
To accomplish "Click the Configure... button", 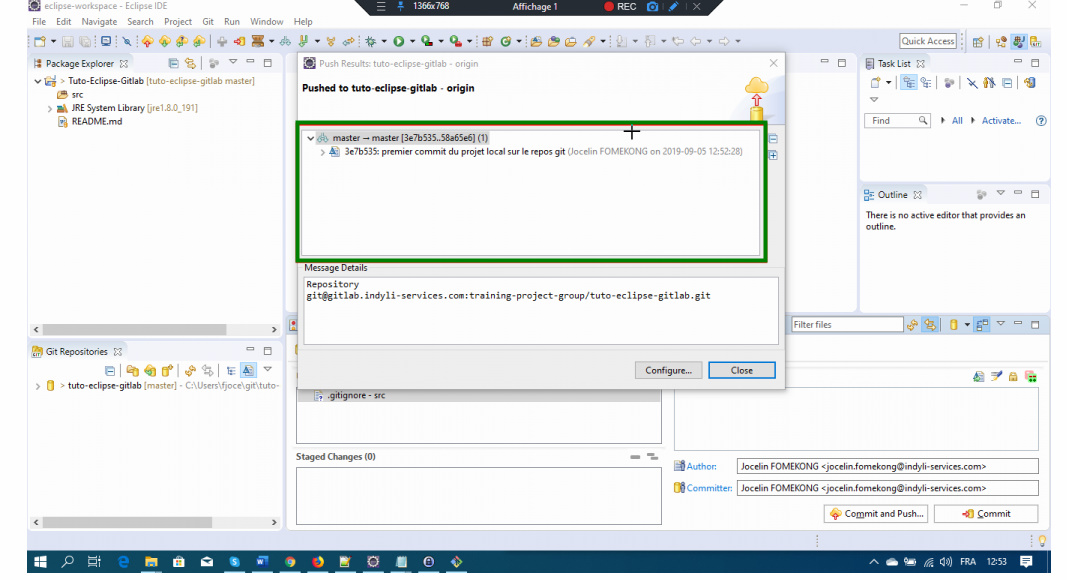I will point(668,370).
